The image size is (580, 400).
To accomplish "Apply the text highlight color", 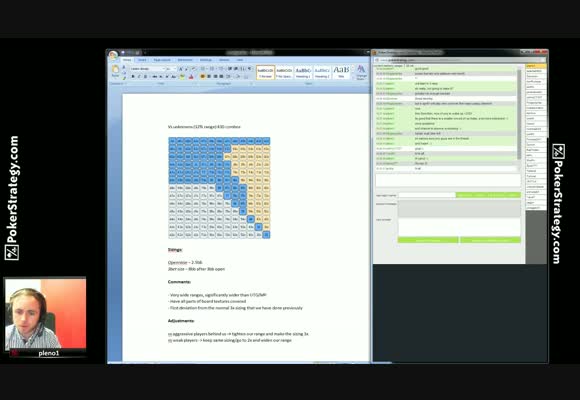I will click(182, 77).
